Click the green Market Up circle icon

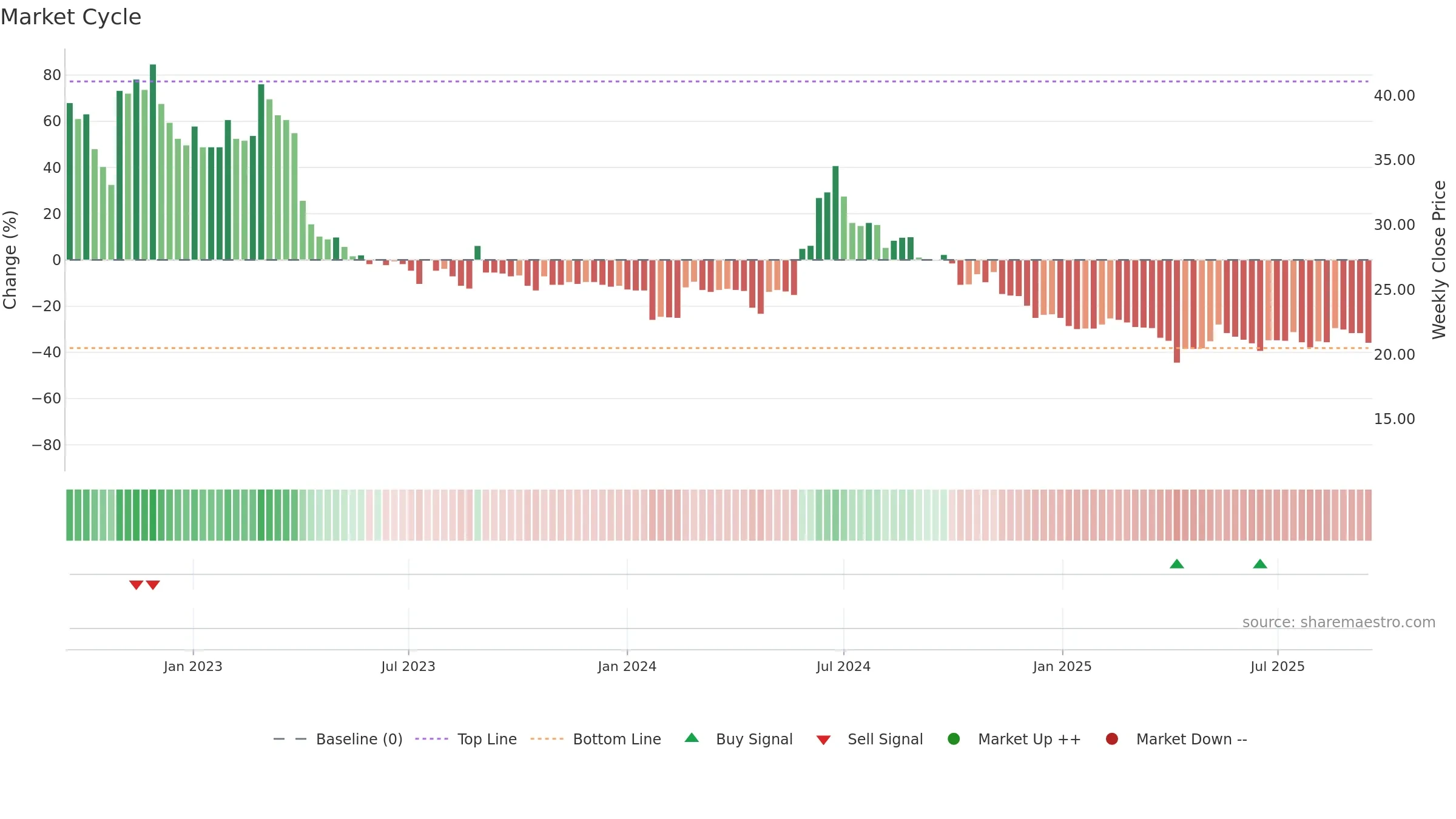click(954, 739)
